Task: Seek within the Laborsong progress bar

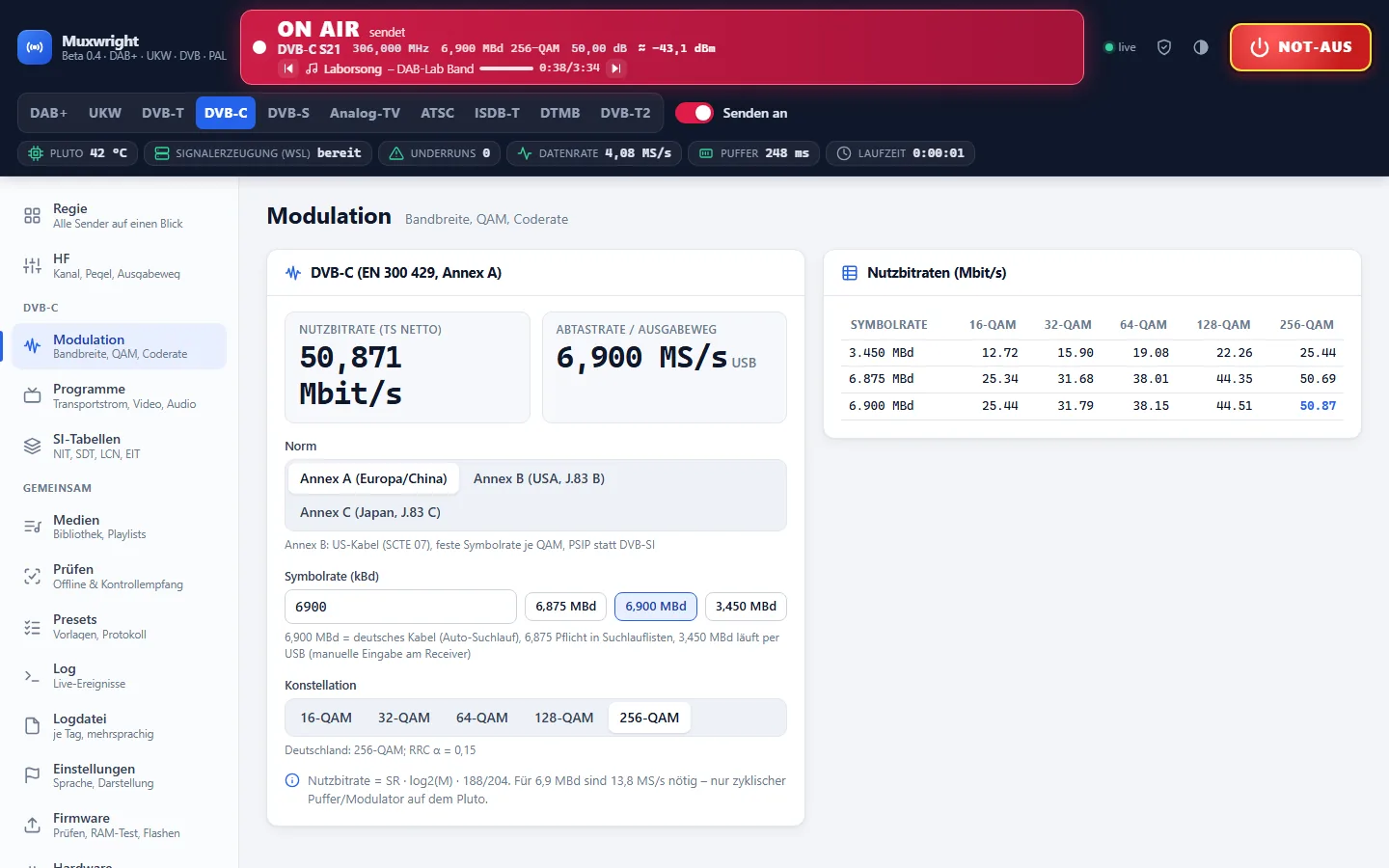Action: click(x=506, y=68)
